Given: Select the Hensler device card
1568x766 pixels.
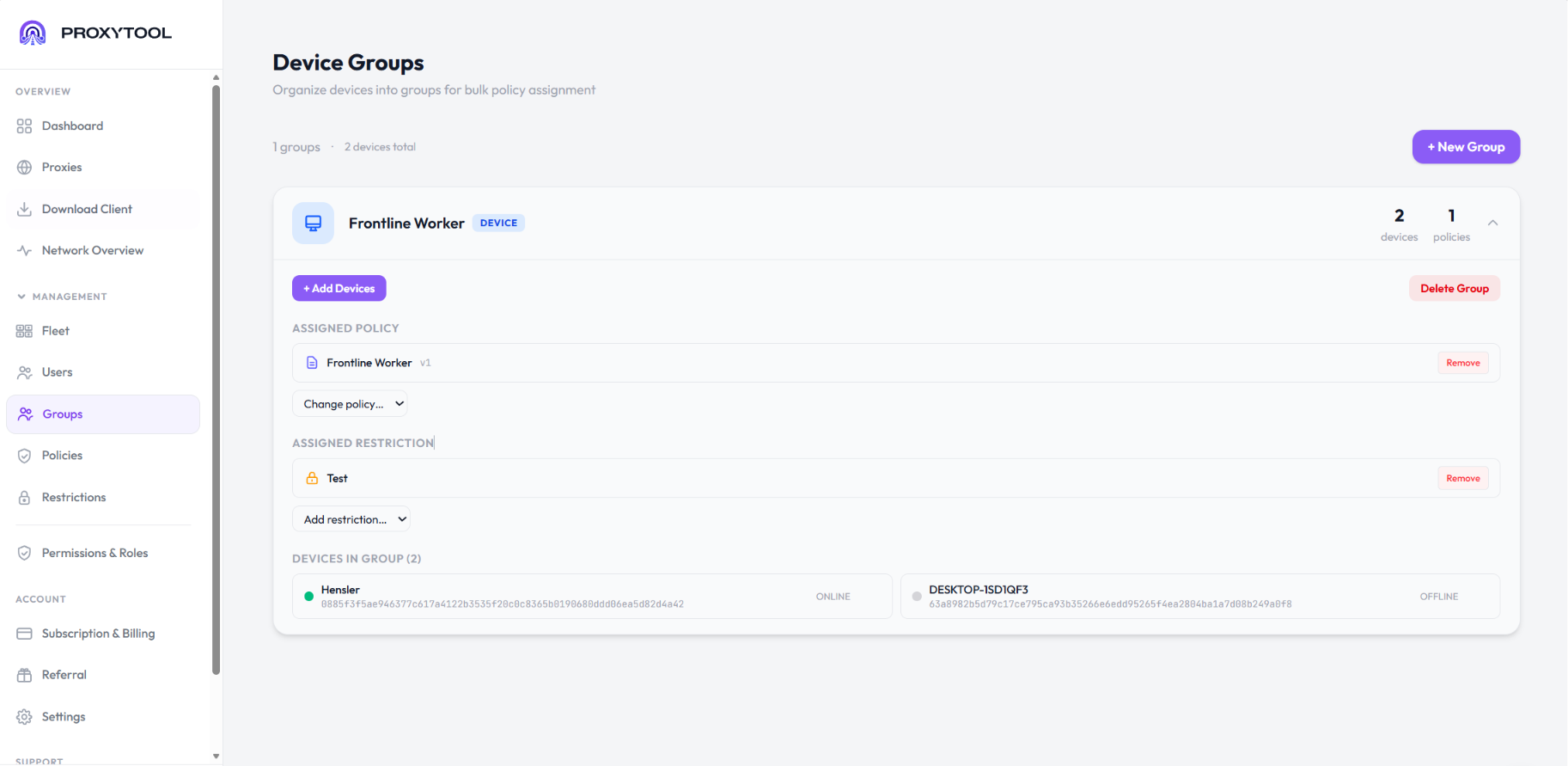Looking at the screenshot, I should point(592,596).
